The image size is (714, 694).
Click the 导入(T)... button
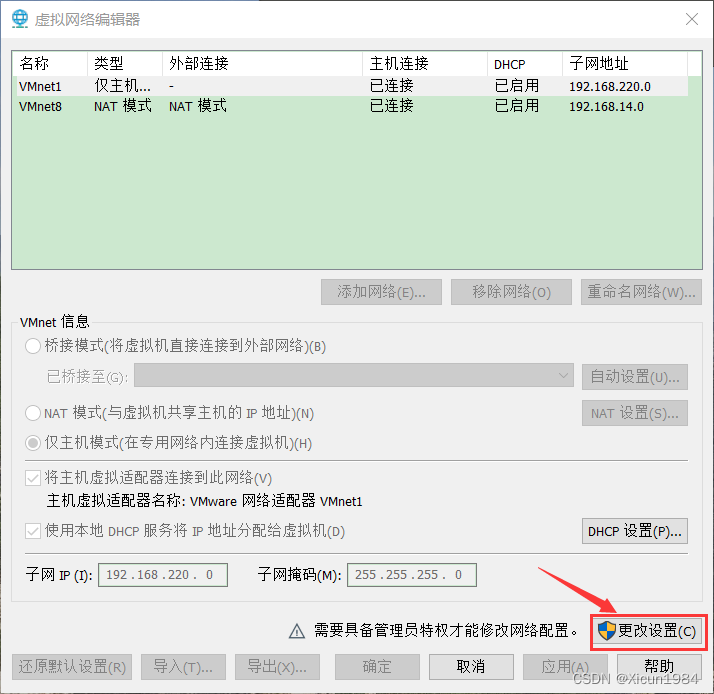coord(183,667)
